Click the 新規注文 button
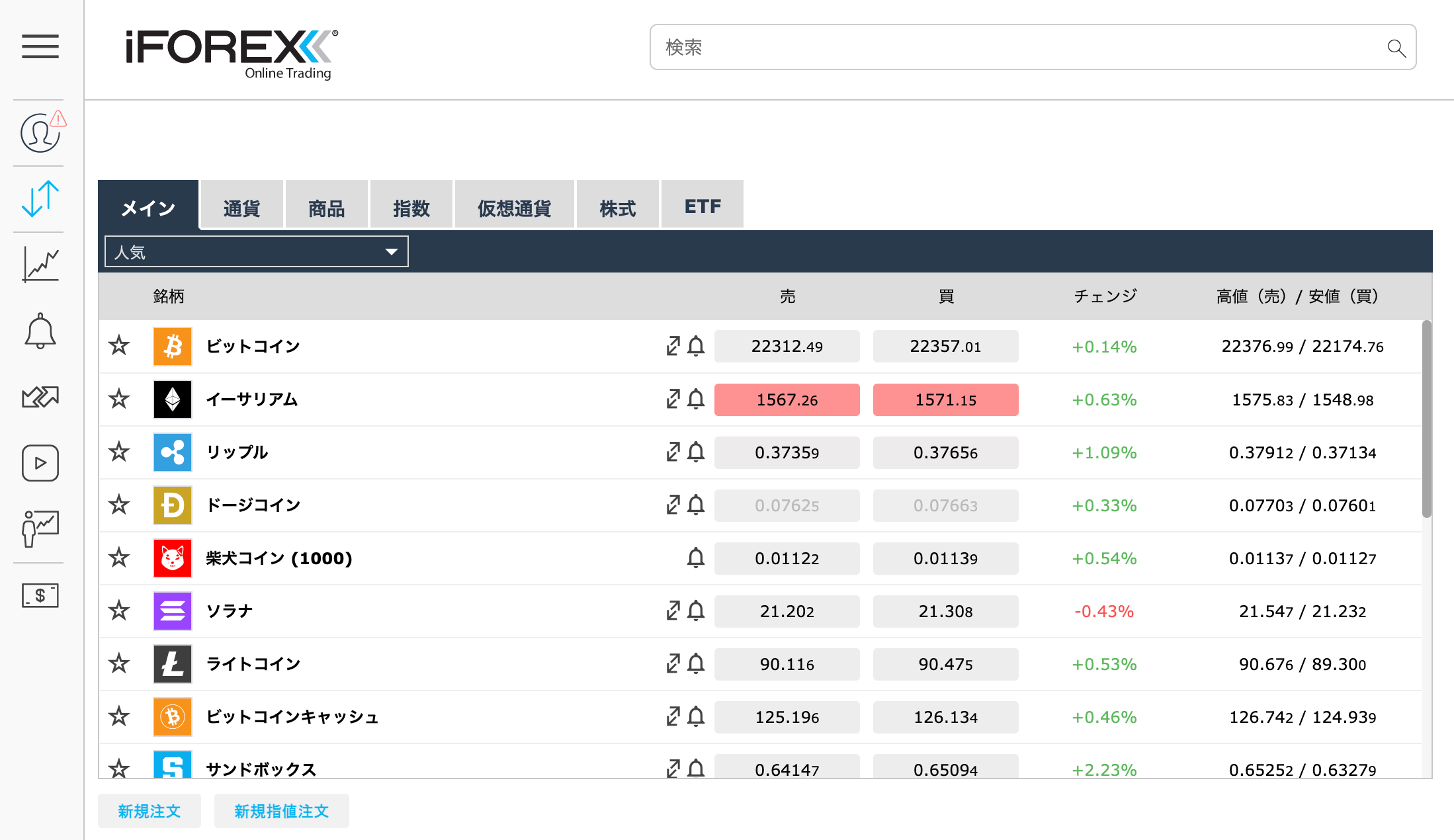The image size is (1454, 840). [x=149, y=811]
